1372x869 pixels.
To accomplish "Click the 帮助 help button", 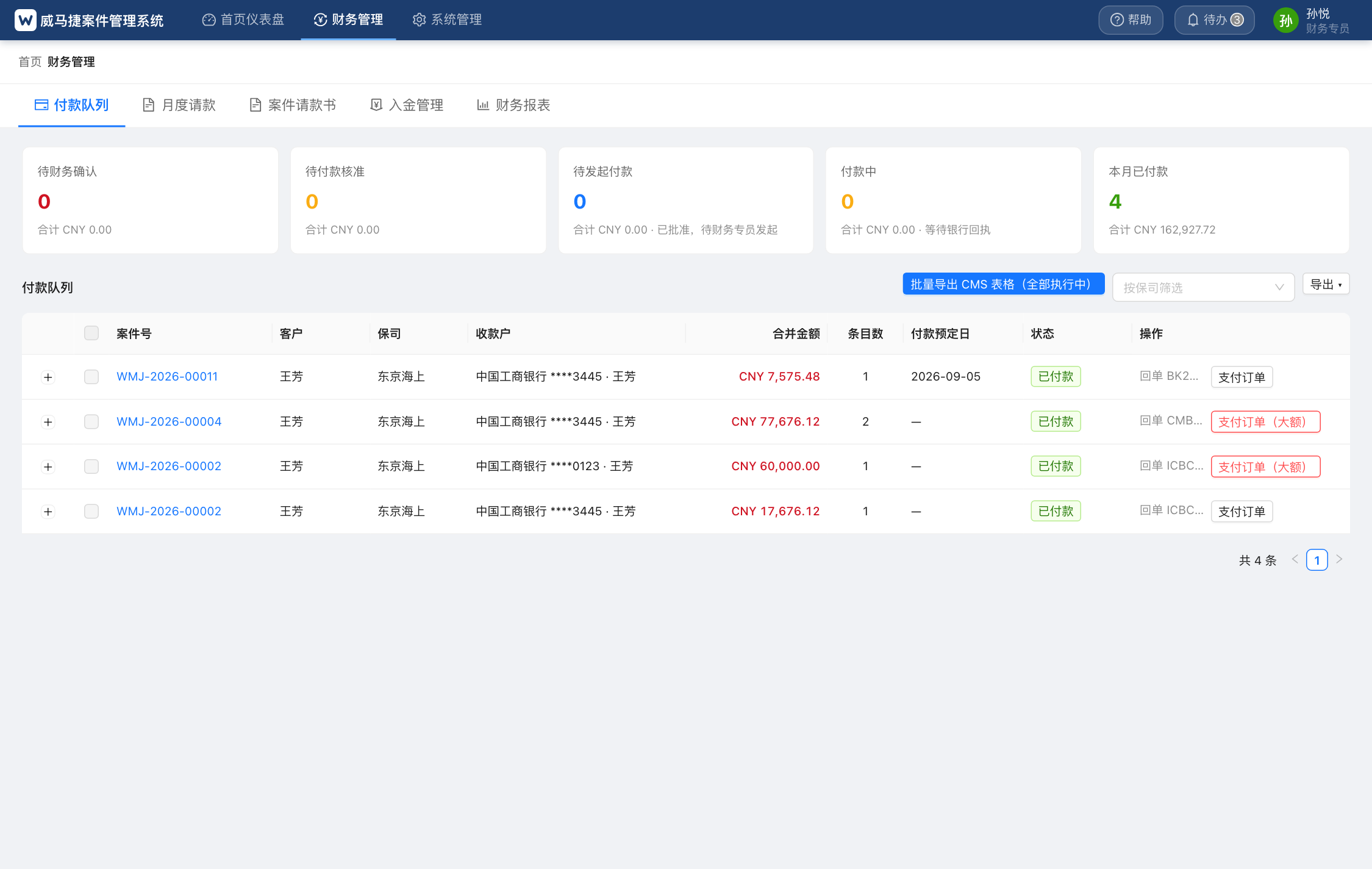I will coord(1131,20).
